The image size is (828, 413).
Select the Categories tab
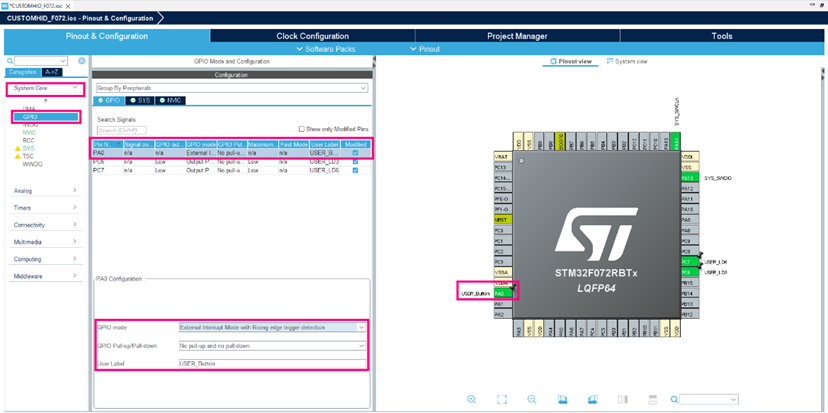click(23, 72)
